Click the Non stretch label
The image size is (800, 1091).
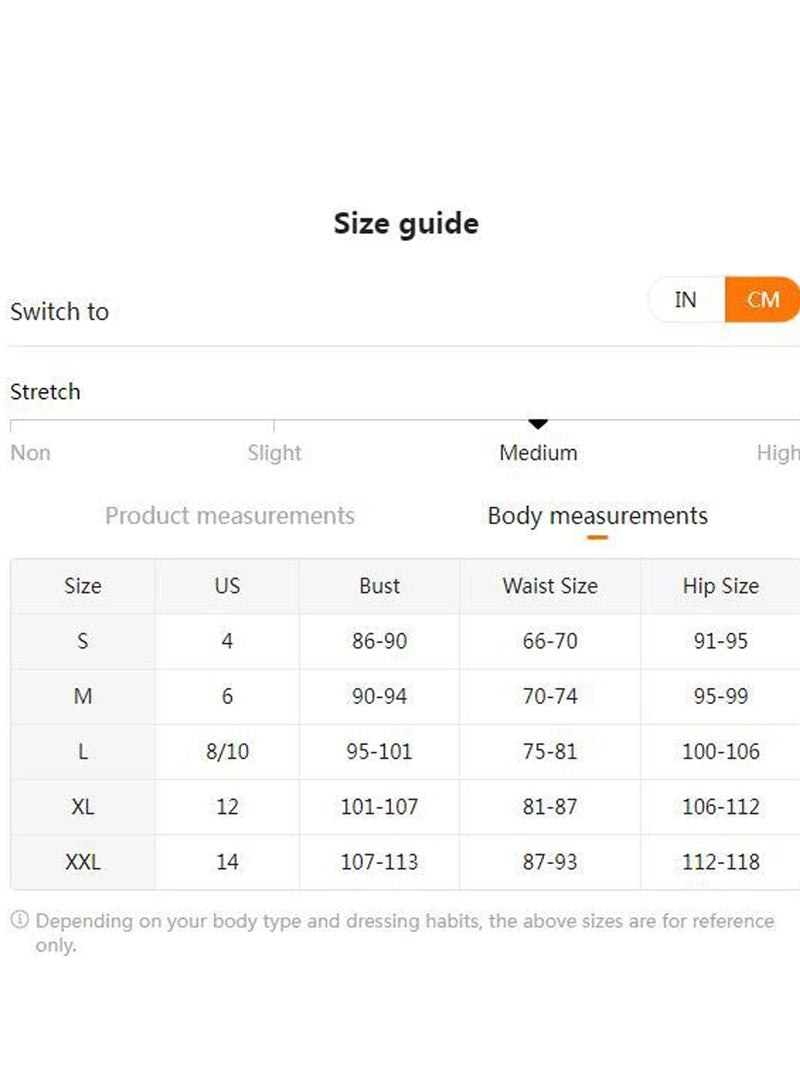30,453
